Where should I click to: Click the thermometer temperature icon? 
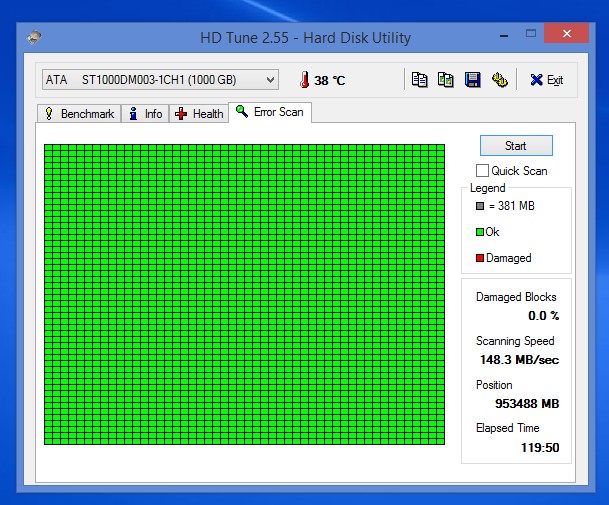click(x=304, y=80)
